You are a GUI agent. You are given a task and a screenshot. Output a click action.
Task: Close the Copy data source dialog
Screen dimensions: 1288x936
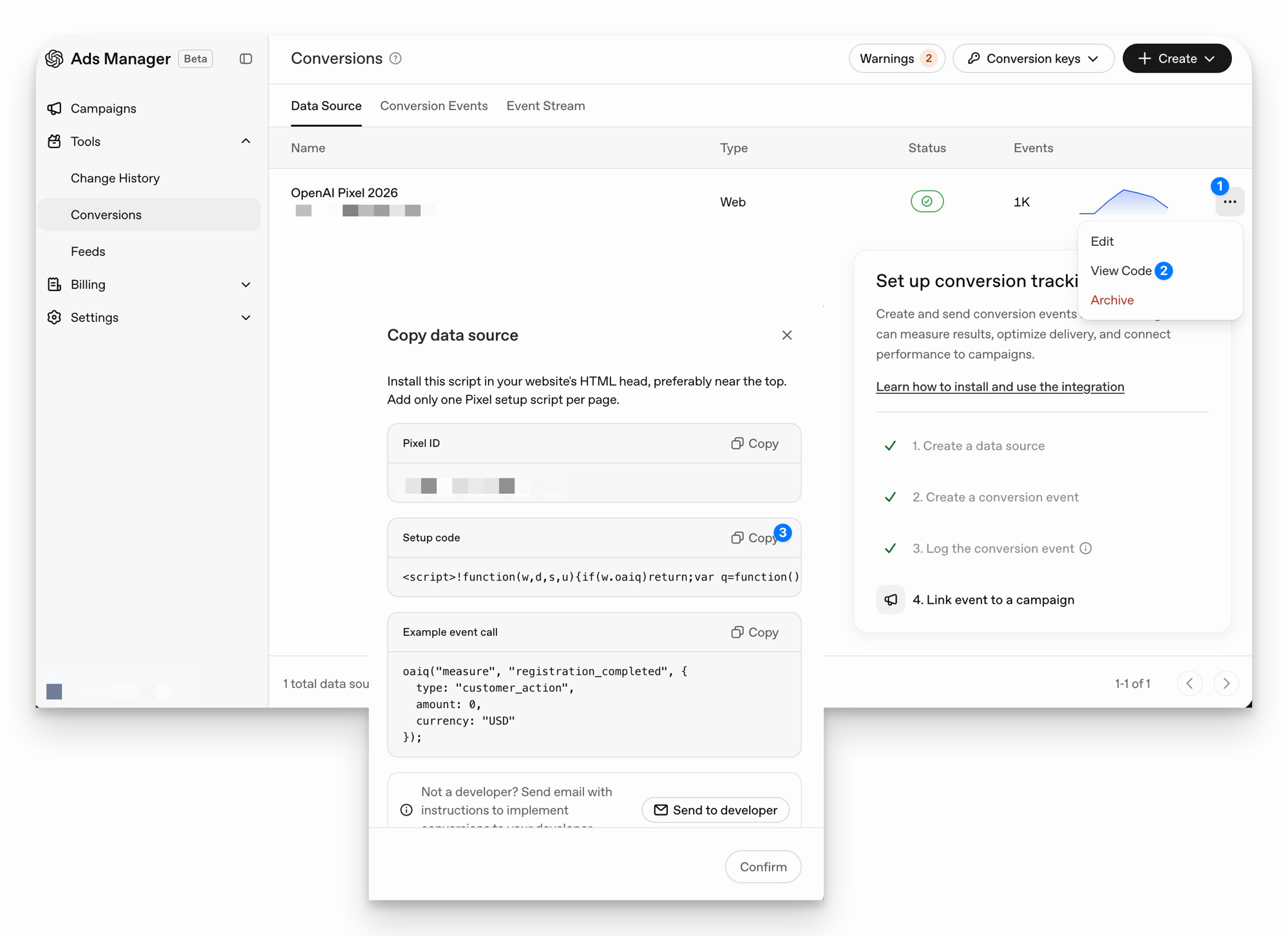pyautogui.click(x=787, y=335)
